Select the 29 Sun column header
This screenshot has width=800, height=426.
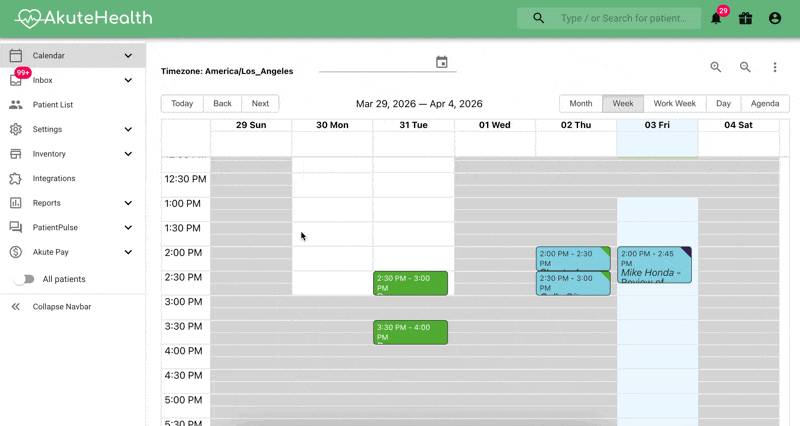(251, 125)
